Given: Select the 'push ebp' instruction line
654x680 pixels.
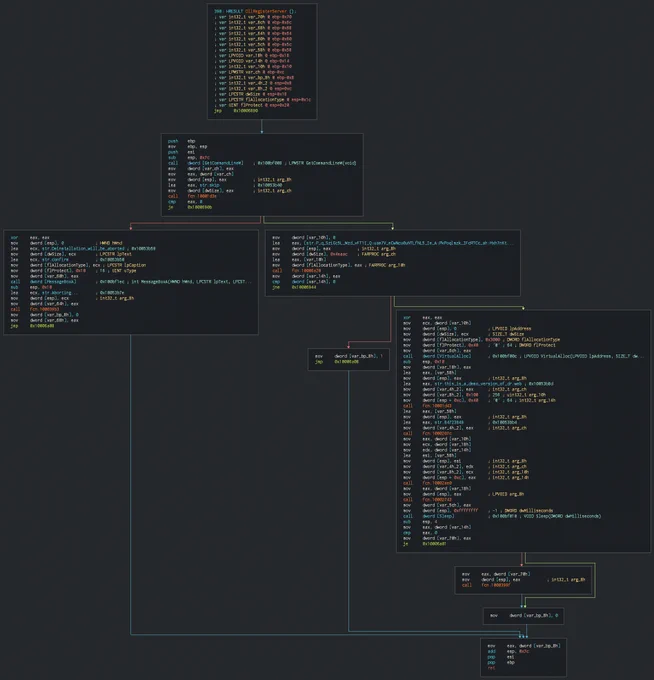Looking at the screenshot, I should 181,141.
